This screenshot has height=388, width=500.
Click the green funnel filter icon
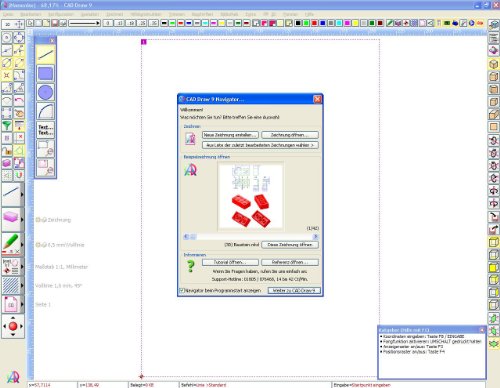pyautogui.click(x=7, y=125)
